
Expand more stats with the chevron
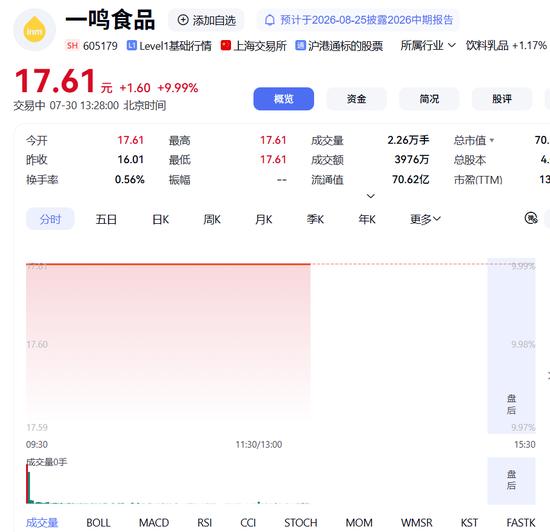pyautogui.click(x=371, y=196)
